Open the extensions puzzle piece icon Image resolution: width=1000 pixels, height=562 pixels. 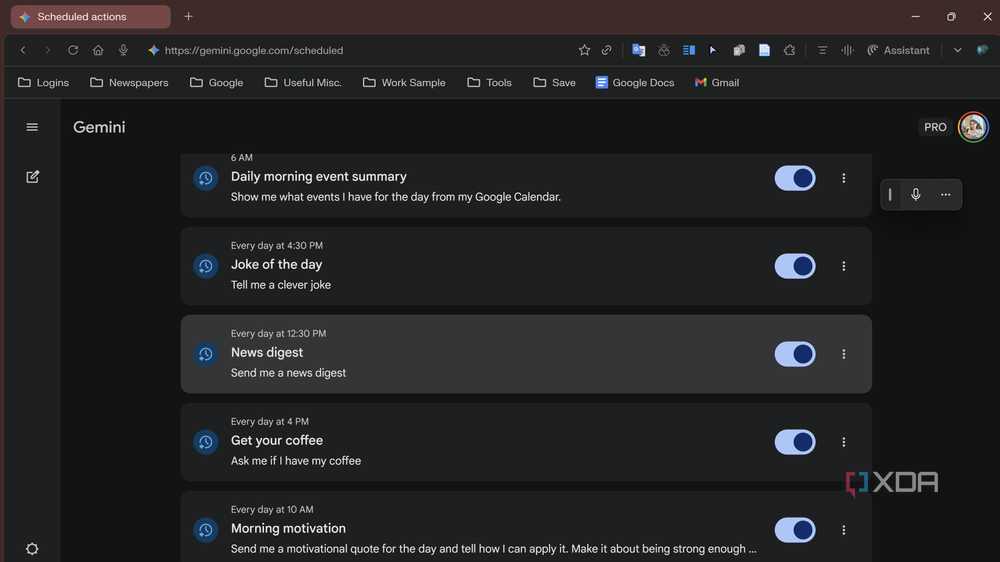click(x=790, y=50)
